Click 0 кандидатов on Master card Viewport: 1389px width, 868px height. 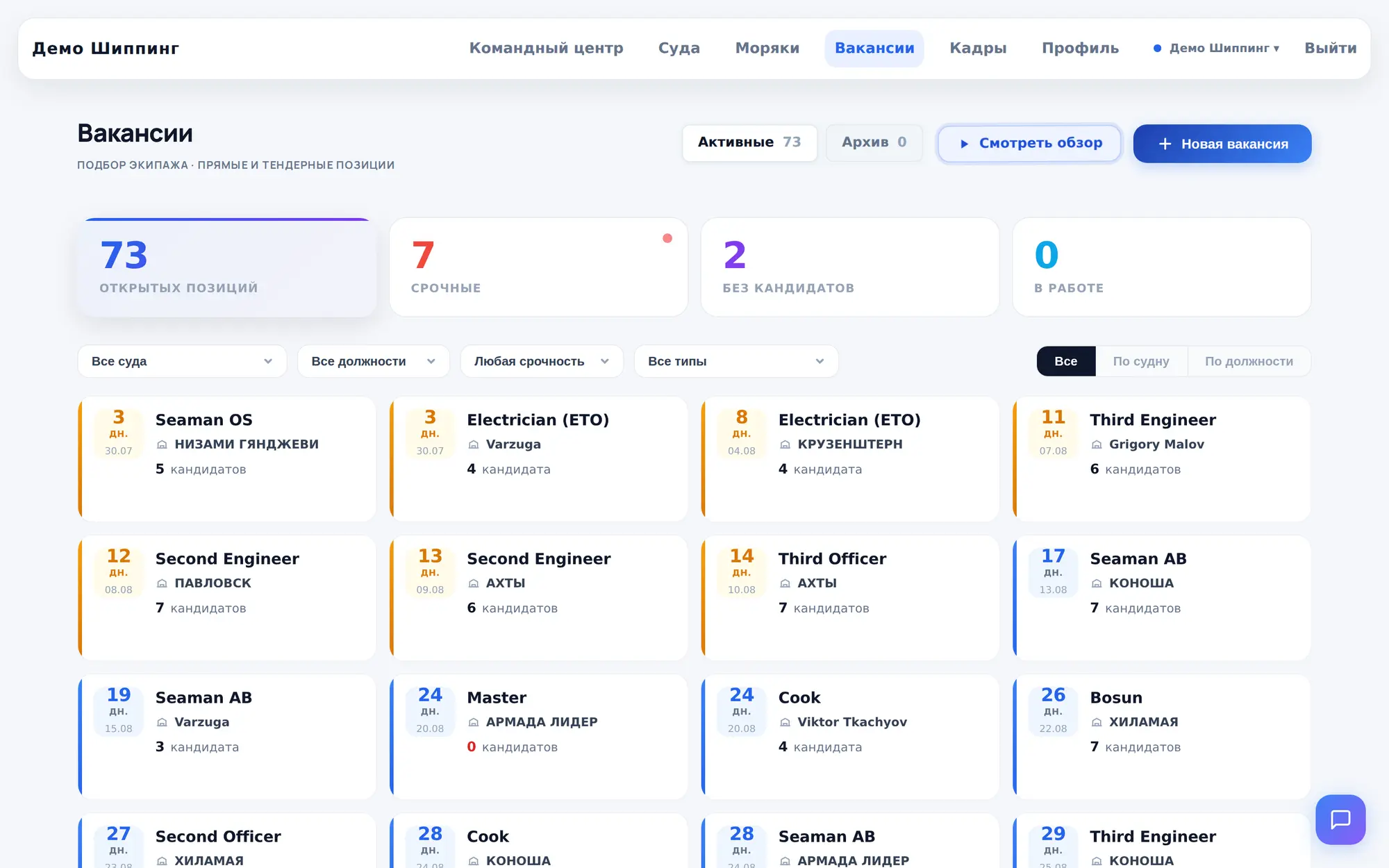coord(513,747)
